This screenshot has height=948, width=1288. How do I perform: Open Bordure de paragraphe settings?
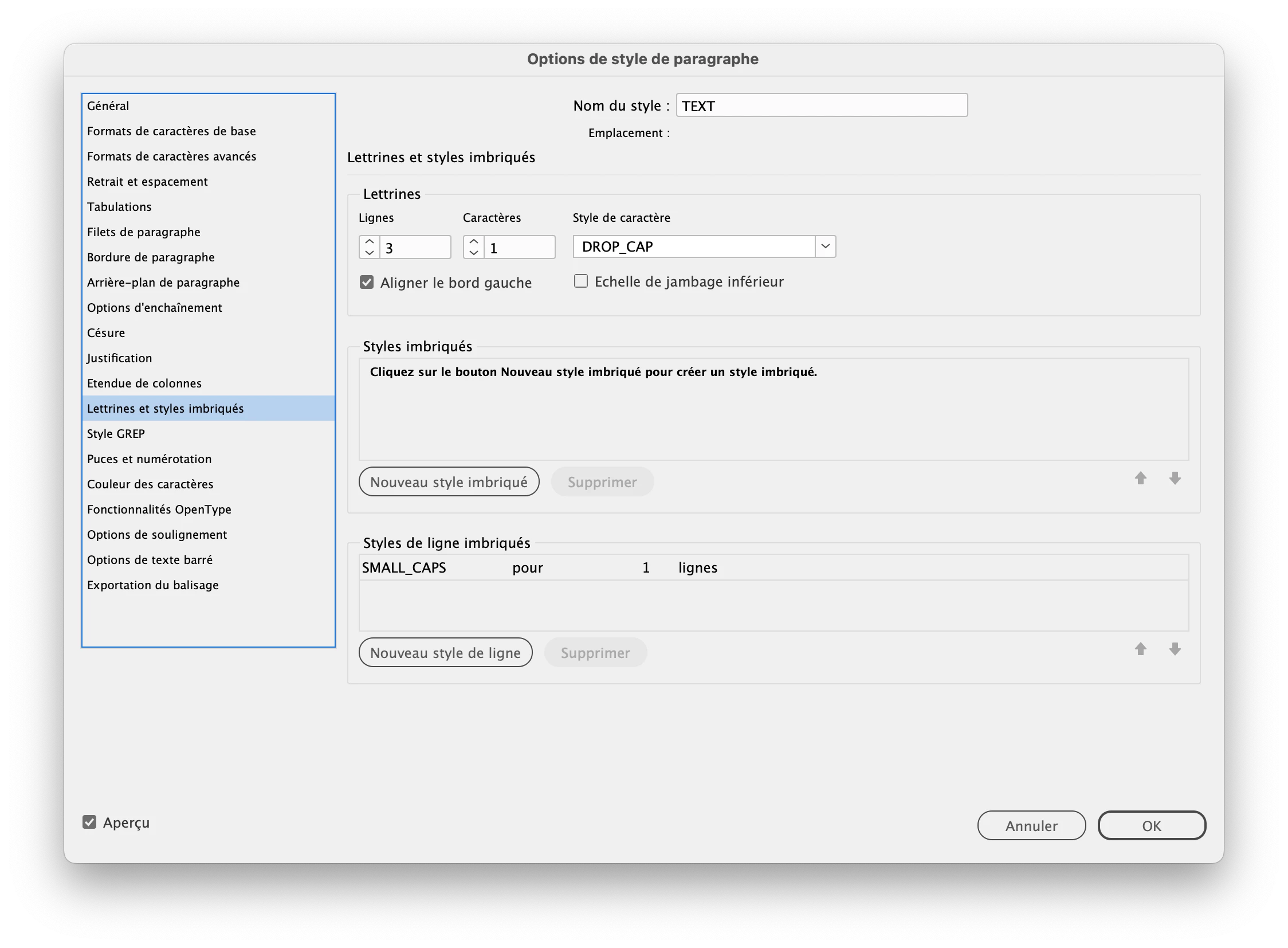click(208, 258)
